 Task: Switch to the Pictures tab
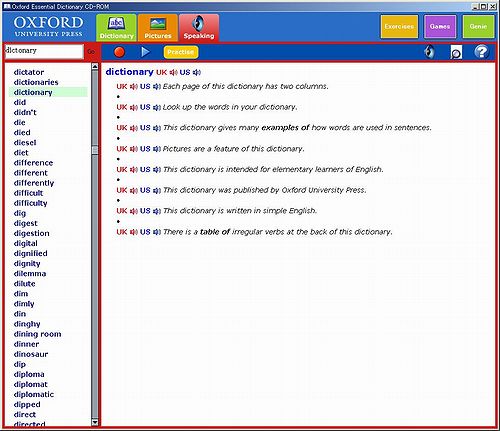158,28
